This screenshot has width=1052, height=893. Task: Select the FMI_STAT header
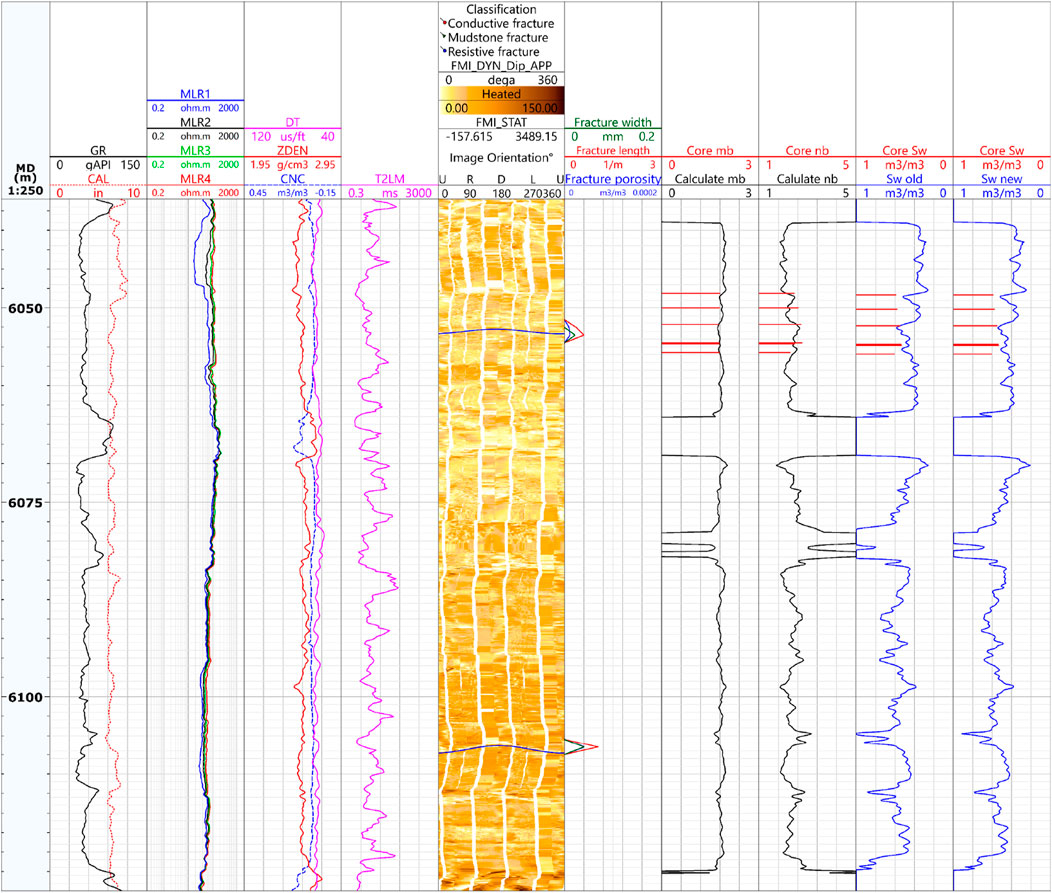pos(502,123)
